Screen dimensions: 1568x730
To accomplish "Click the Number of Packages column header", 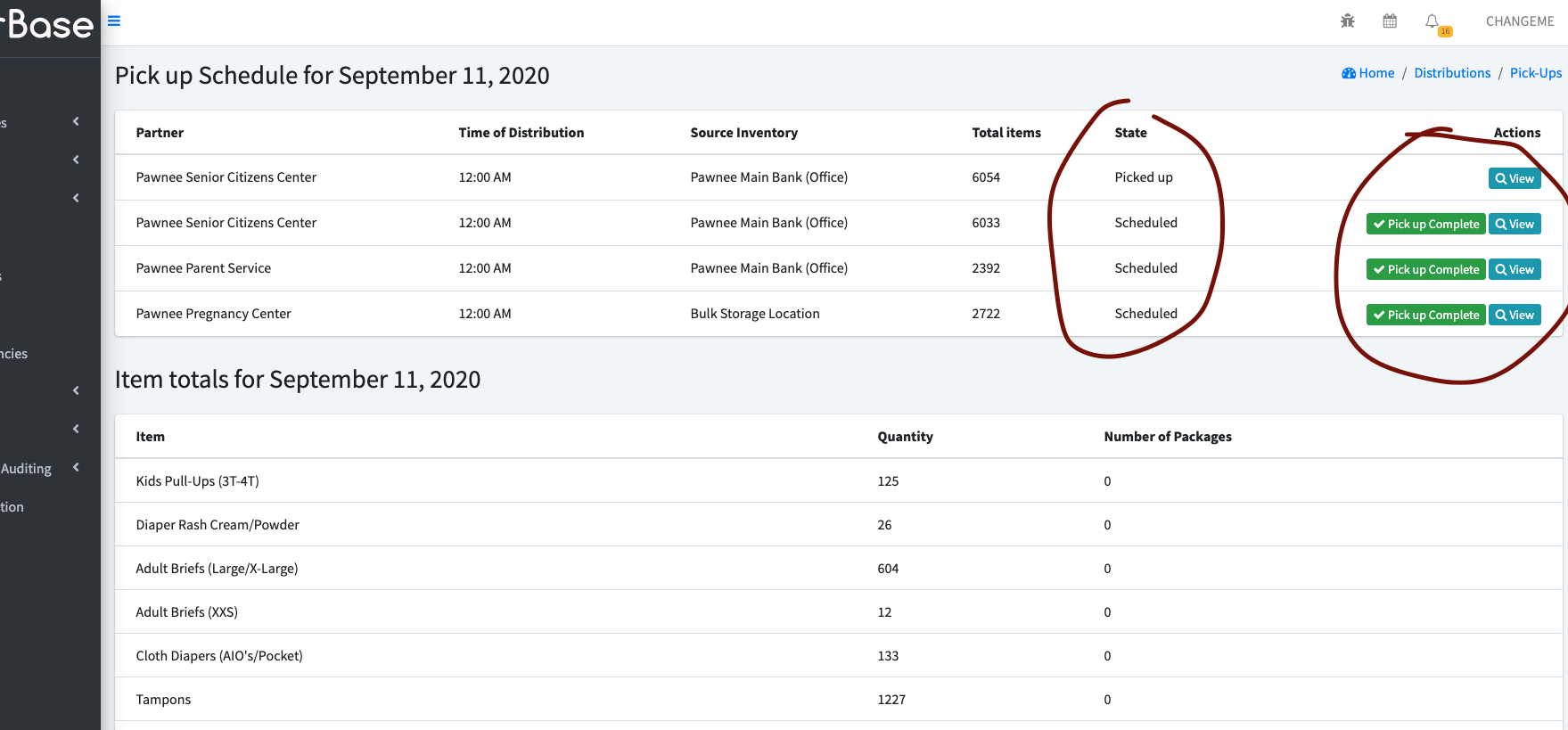I will (1168, 437).
